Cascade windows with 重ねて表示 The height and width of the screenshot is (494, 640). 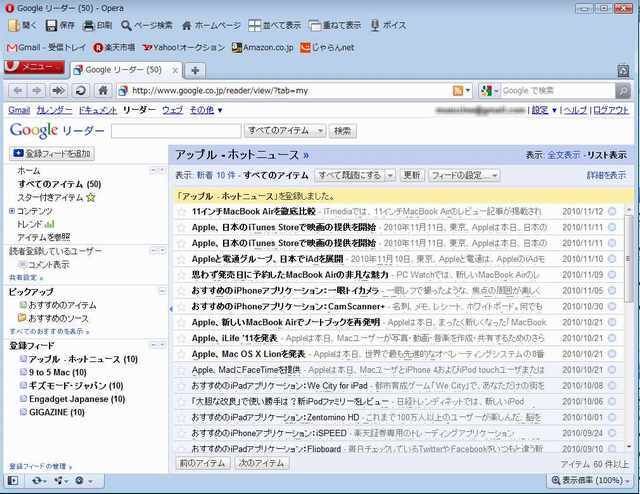[x=335, y=25]
